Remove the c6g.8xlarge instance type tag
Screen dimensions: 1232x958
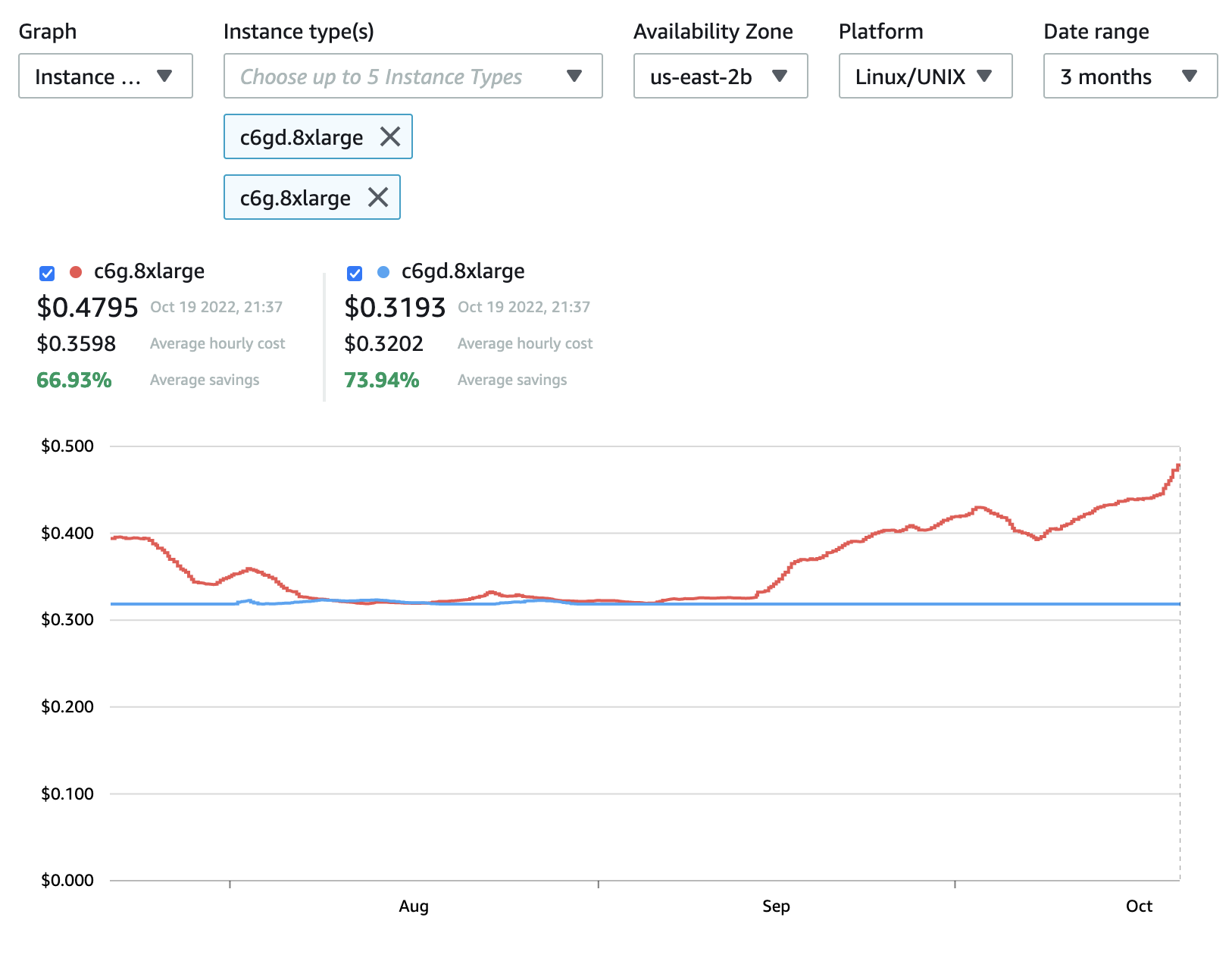point(378,197)
